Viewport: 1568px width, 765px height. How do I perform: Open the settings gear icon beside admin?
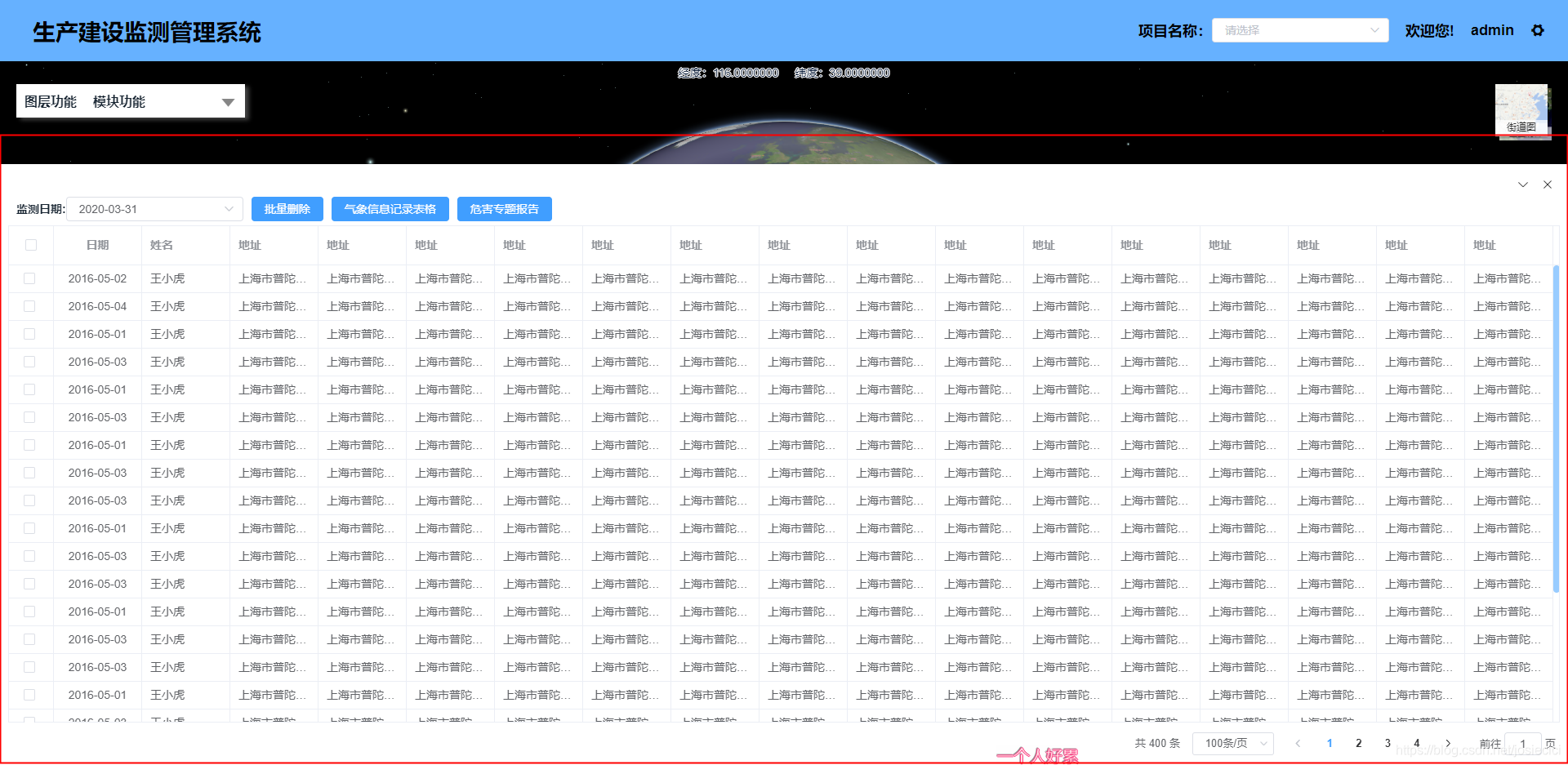click(1538, 30)
